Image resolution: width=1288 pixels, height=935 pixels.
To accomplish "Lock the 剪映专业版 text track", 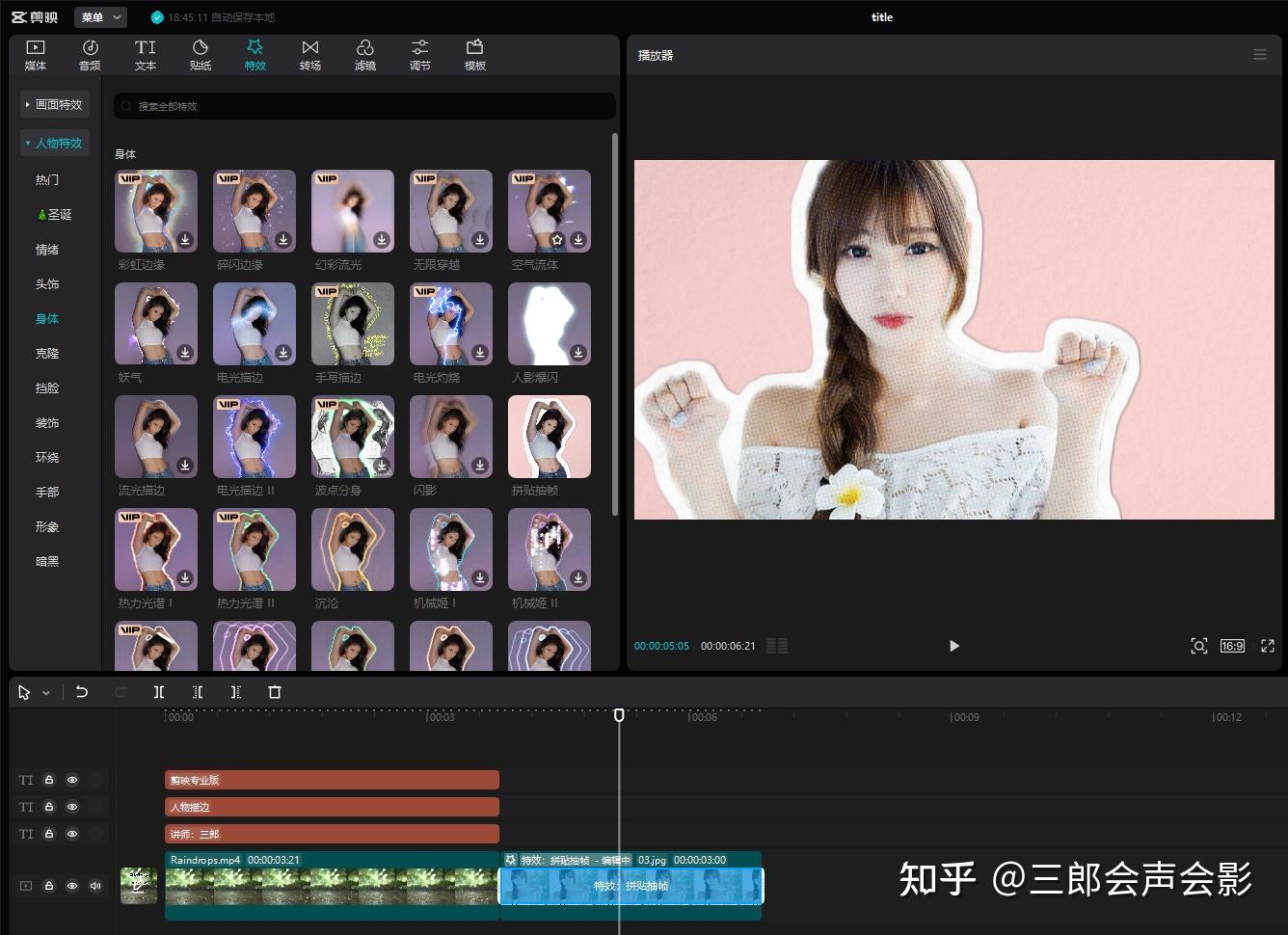I will [x=49, y=780].
